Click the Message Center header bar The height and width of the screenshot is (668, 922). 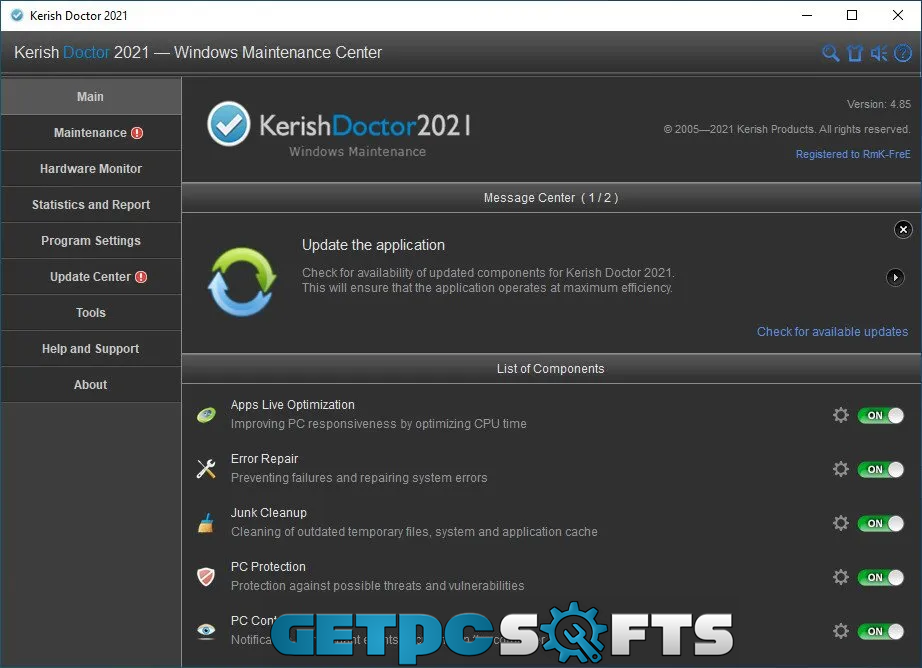pos(551,198)
